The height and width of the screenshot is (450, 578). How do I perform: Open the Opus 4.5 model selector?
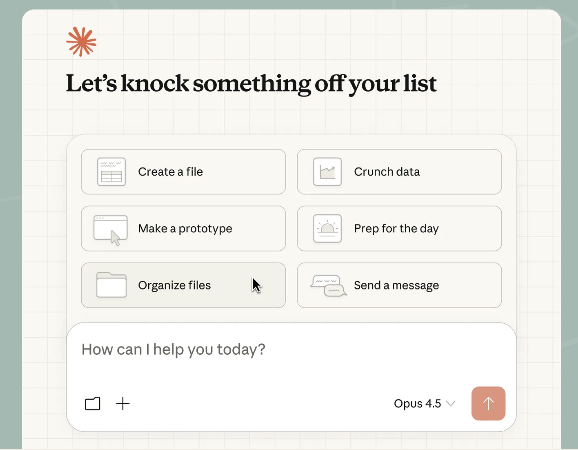[x=424, y=404]
